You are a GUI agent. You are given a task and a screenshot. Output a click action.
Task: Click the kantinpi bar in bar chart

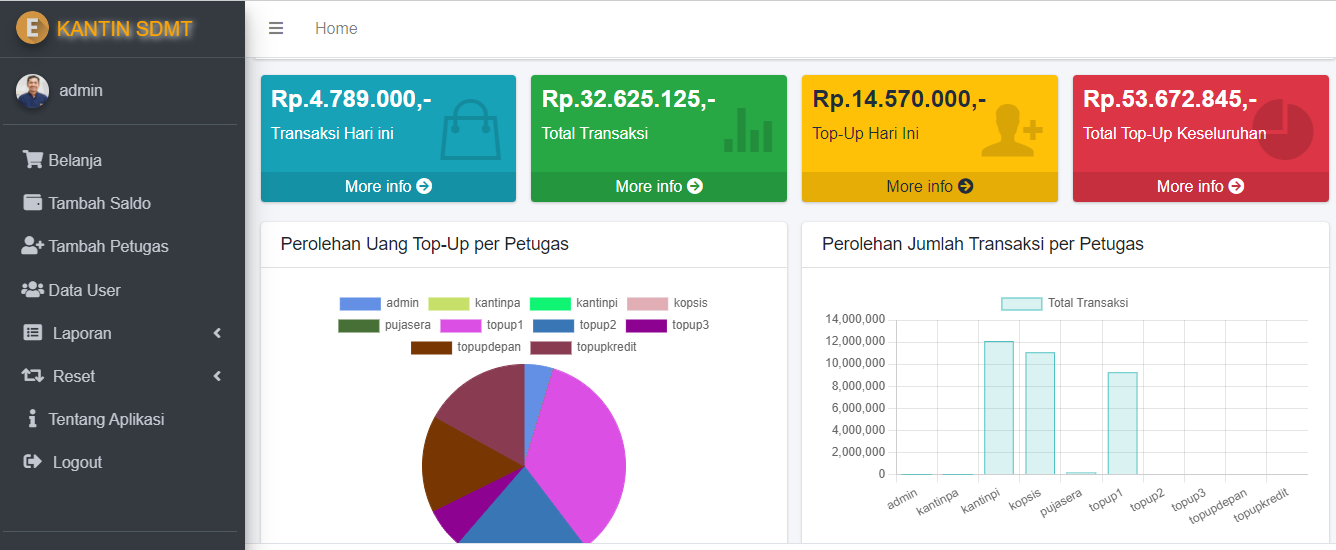coord(998,408)
